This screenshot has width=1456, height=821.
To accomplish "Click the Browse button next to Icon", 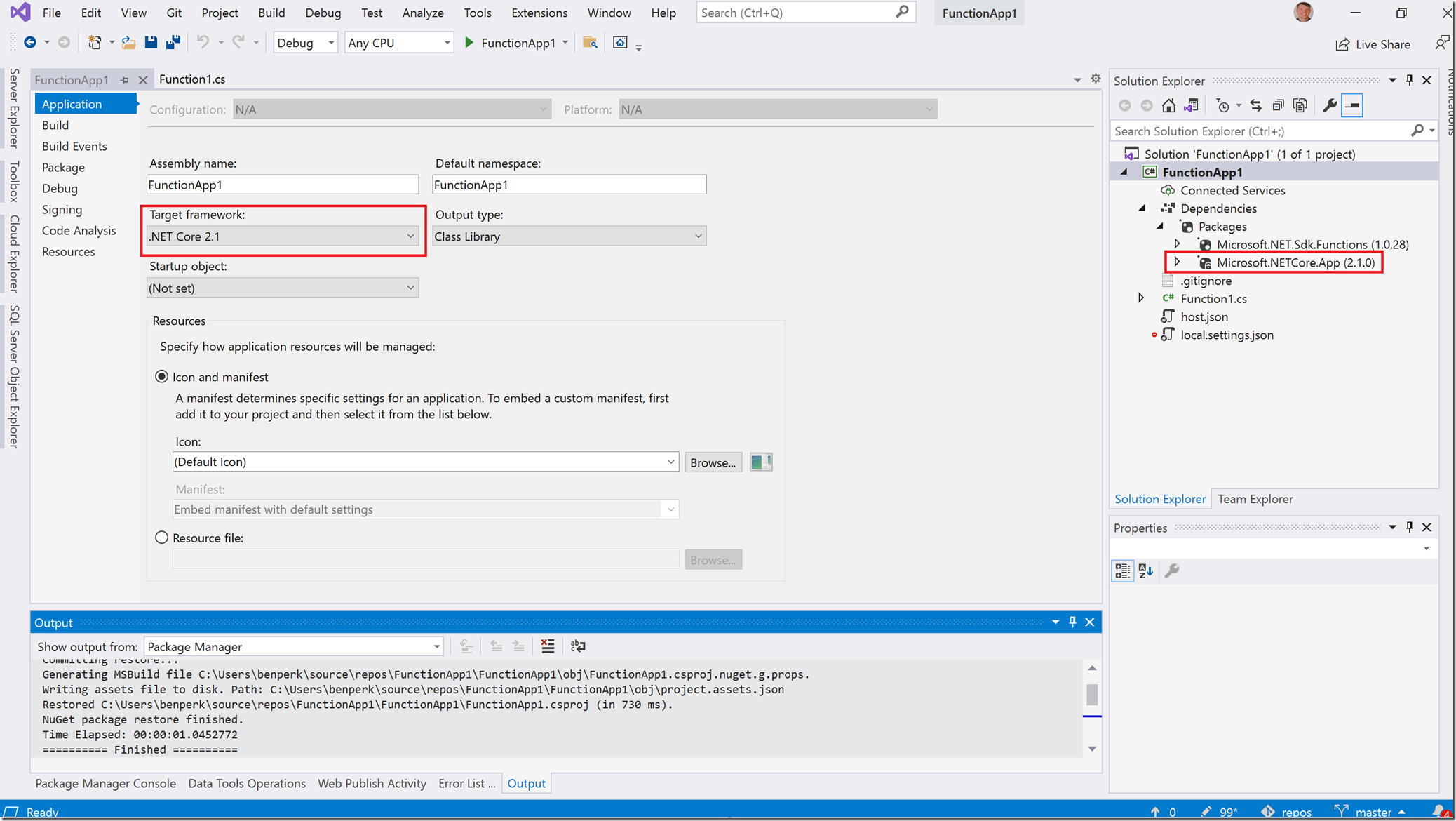I will [x=713, y=462].
